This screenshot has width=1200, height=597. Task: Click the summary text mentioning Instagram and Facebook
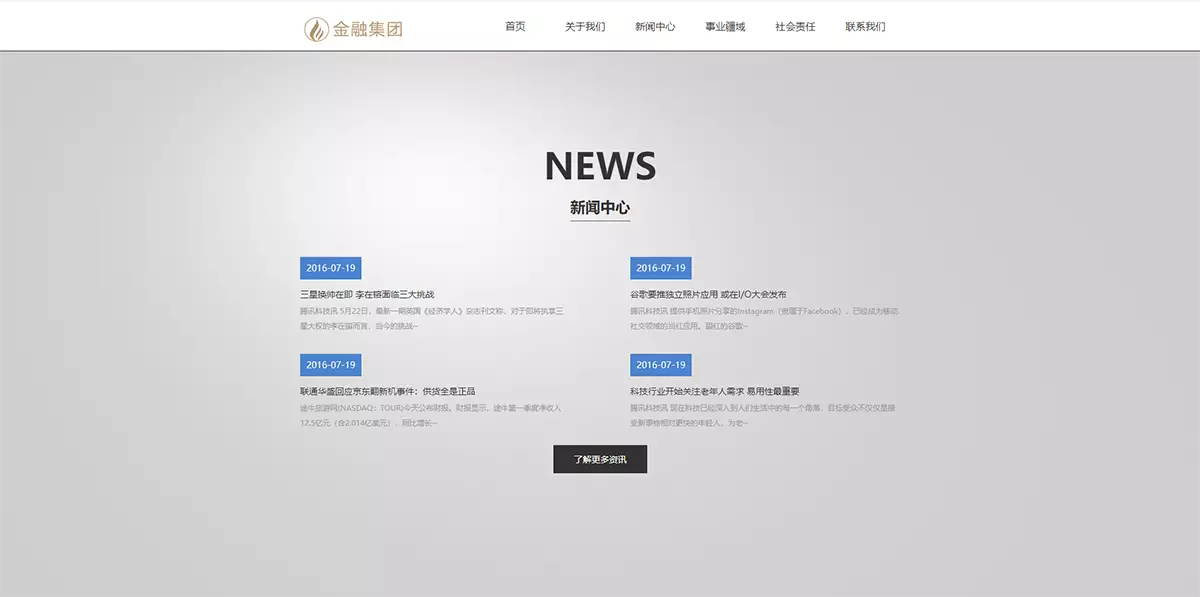764,318
